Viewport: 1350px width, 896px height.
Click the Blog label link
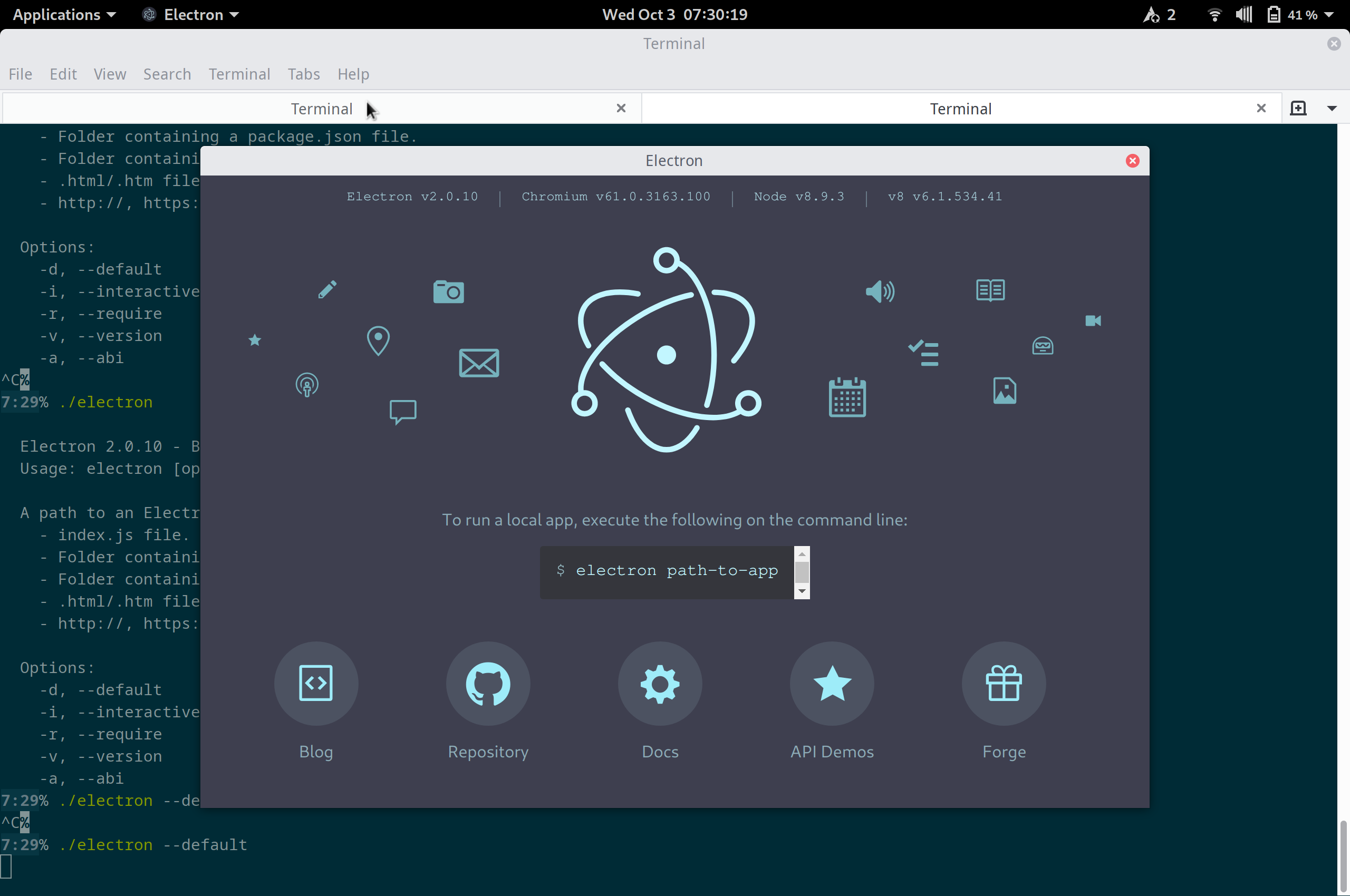[x=316, y=752]
